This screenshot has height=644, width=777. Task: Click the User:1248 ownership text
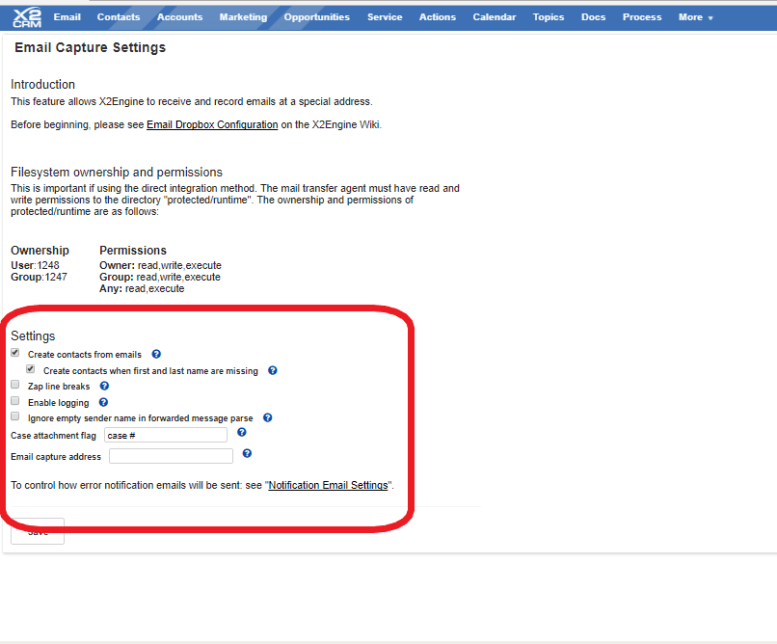(35, 266)
